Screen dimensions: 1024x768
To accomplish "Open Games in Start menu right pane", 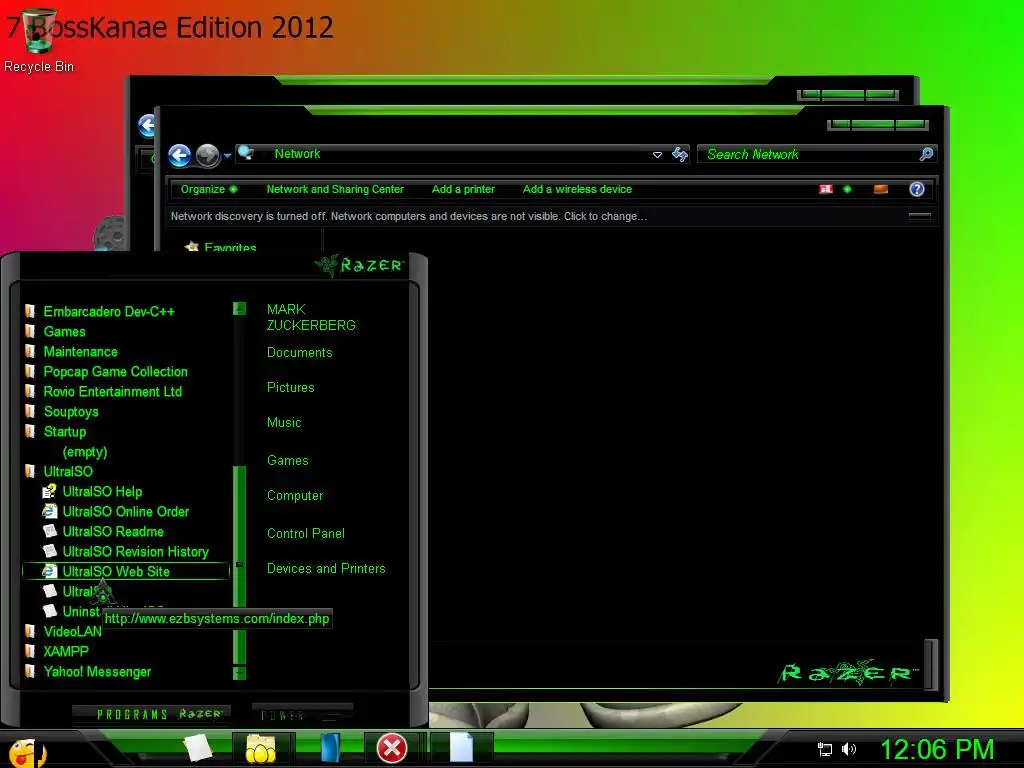I will click(x=287, y=460).
